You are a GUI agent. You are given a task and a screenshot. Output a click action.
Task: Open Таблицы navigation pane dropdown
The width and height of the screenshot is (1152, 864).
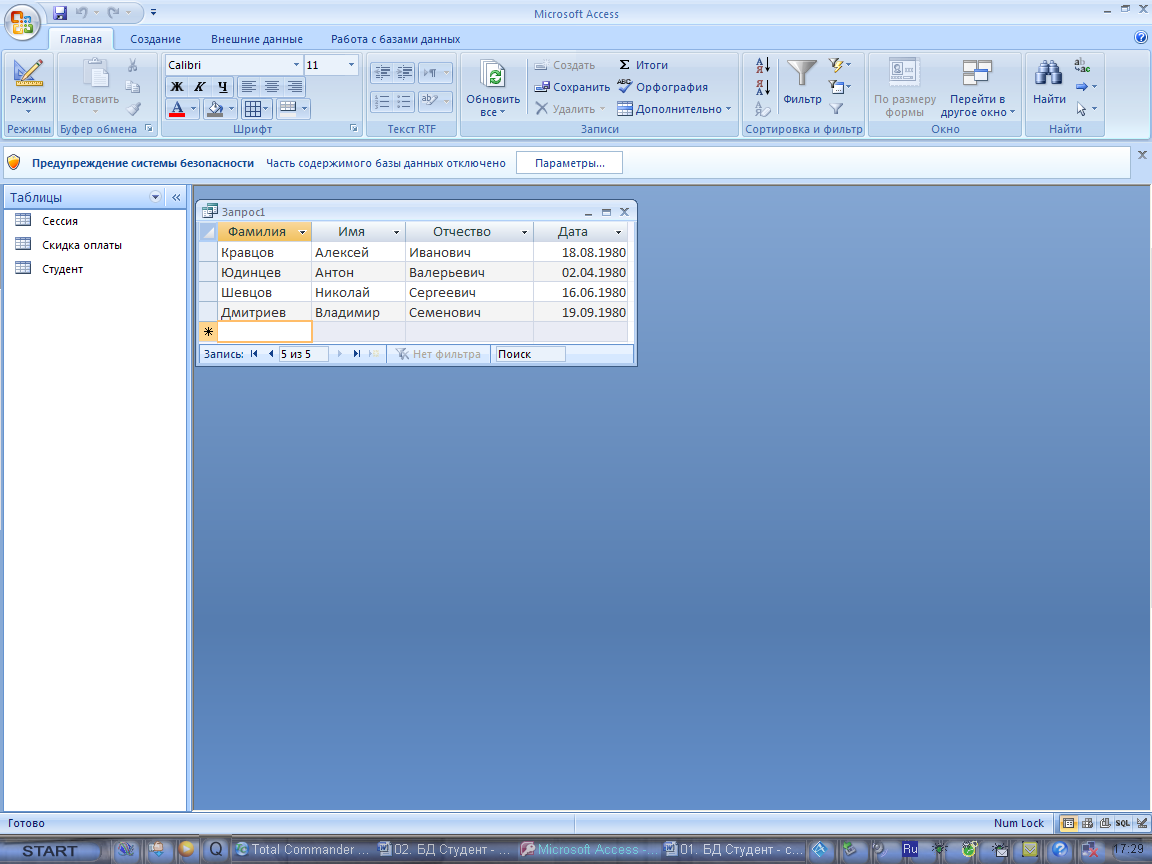[x=155, y=197]
